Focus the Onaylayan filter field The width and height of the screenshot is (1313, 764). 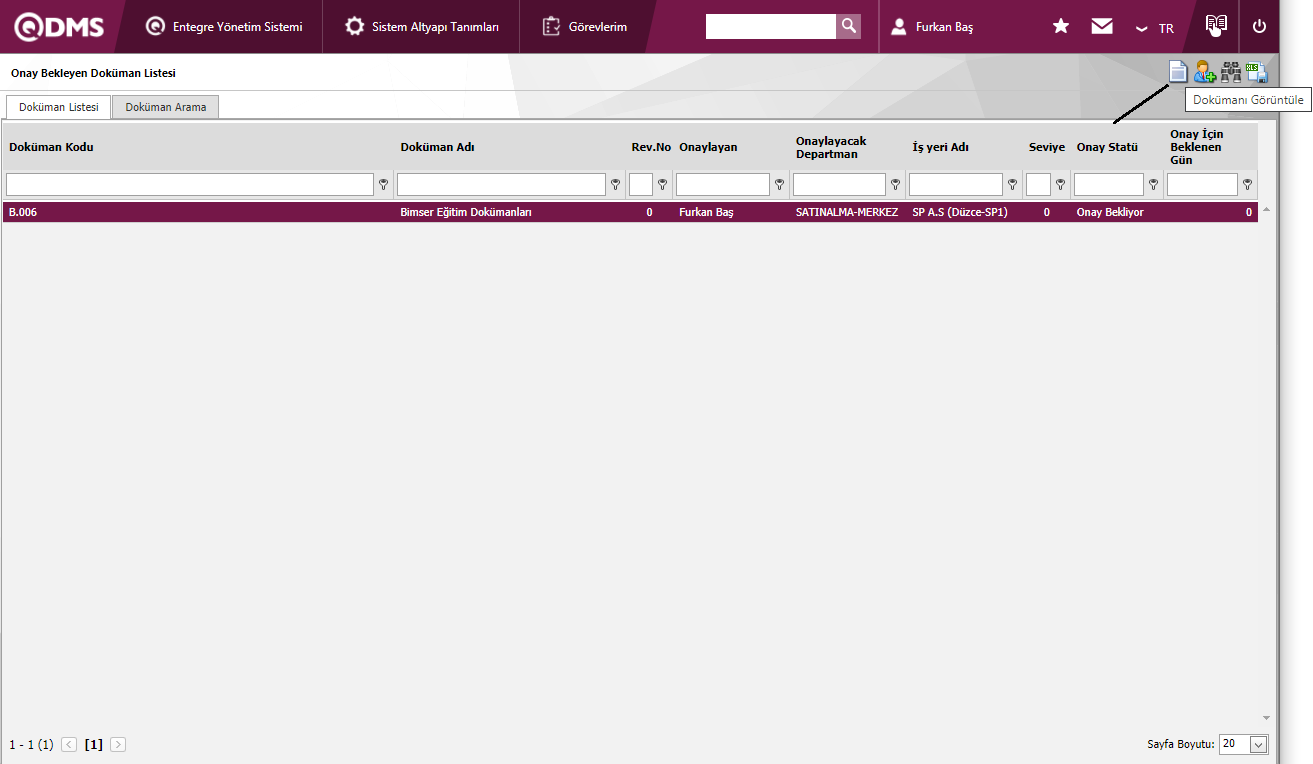(x=723, y=185)
